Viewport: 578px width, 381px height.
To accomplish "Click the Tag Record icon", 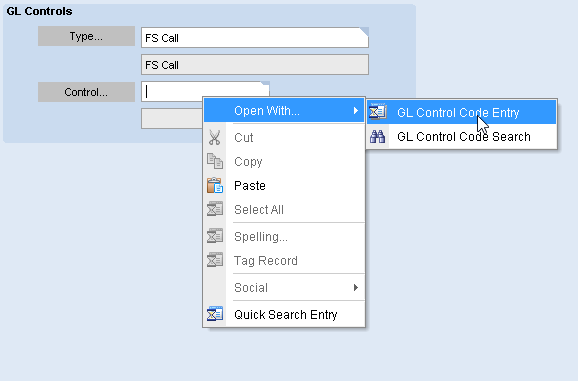I will 215,260.
